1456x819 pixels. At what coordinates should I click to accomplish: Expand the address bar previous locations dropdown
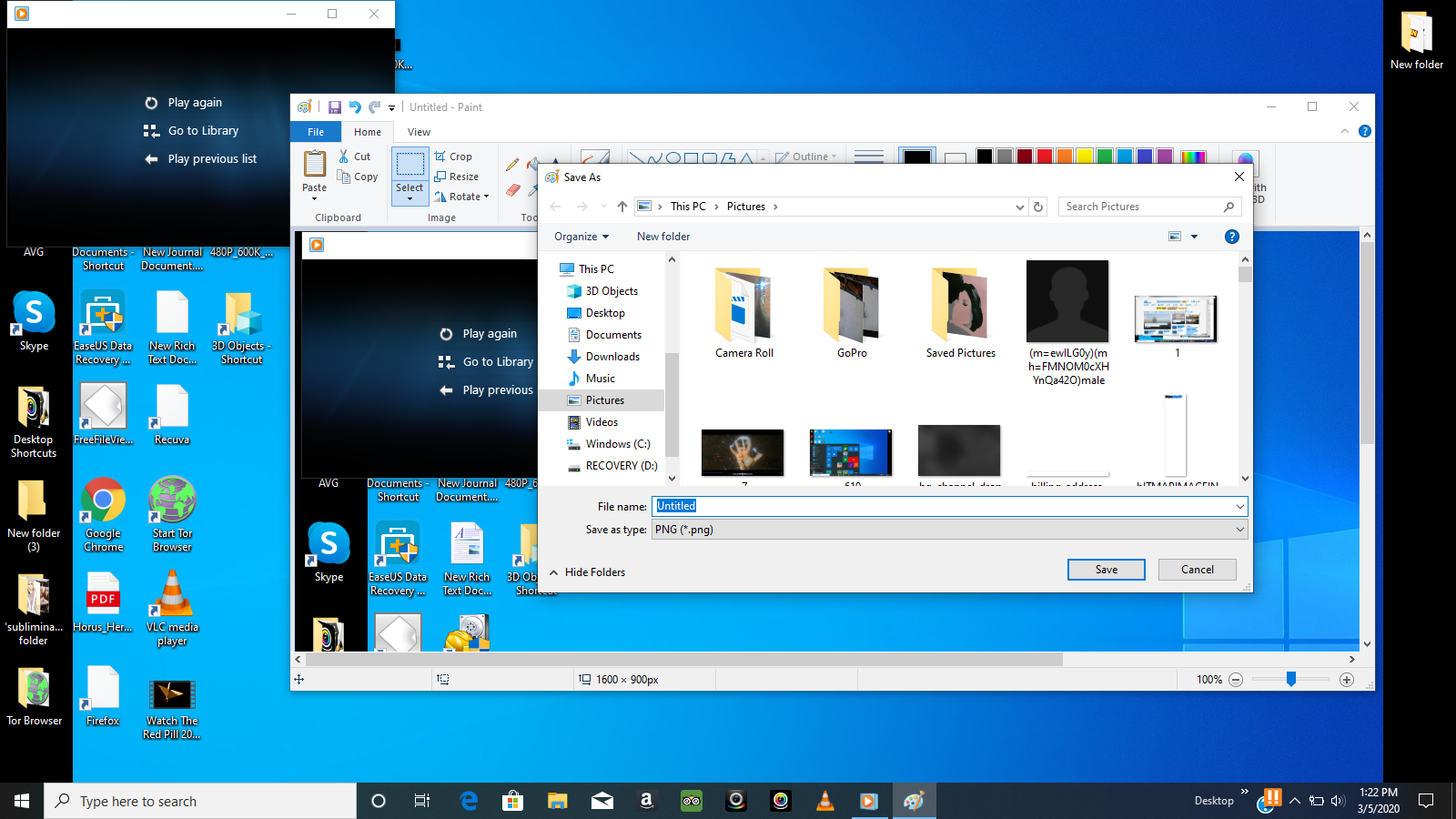point(1019,207)
